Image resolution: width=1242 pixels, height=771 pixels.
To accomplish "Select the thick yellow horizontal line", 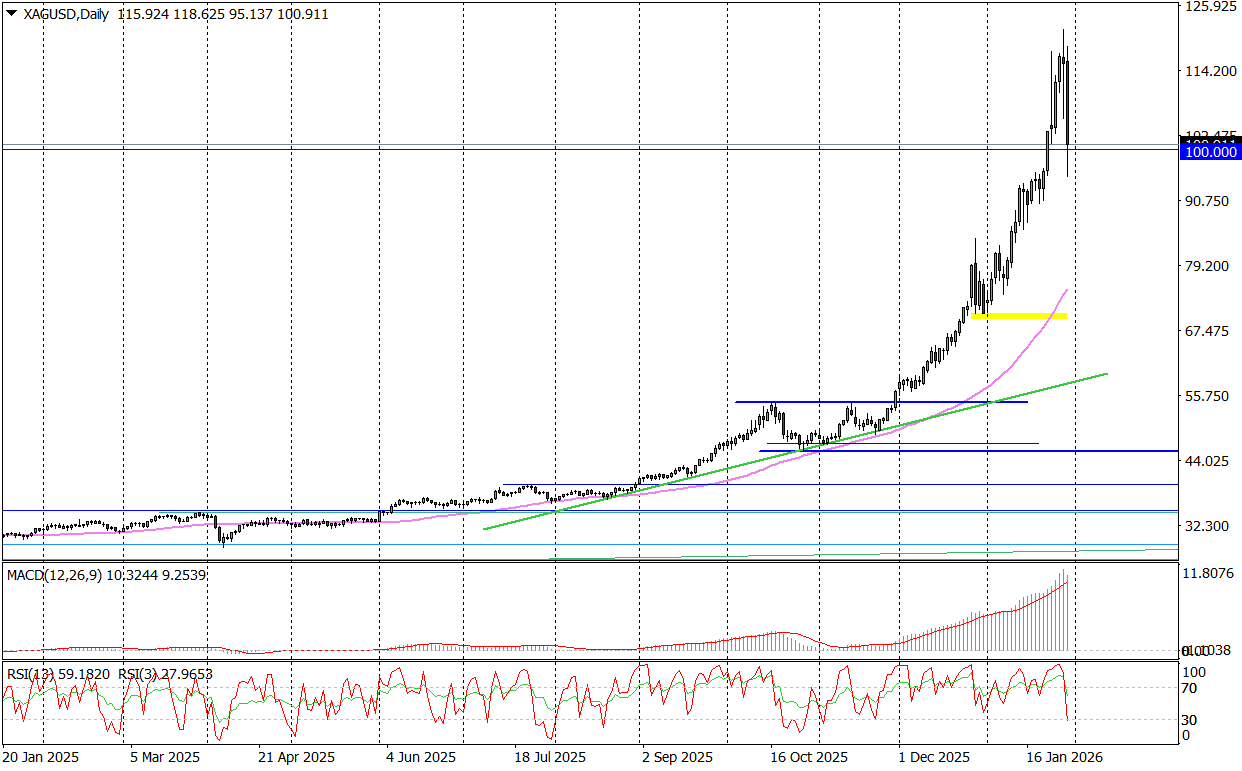I will tap(1019, 316).
